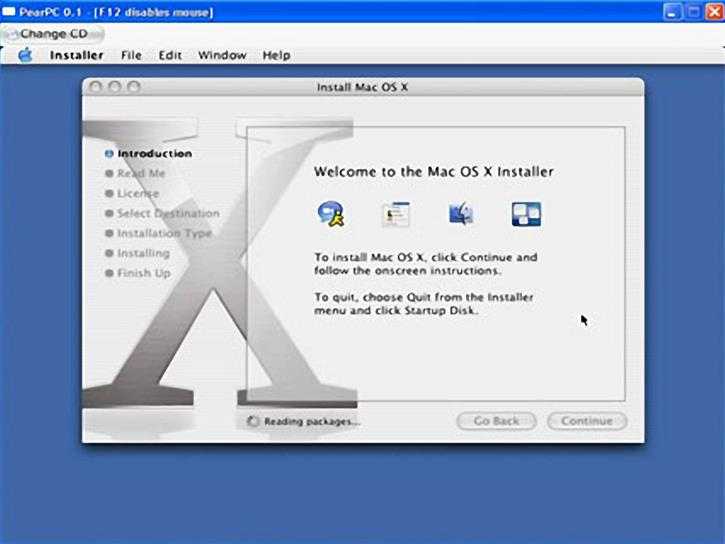
Task: Maximize the PearPC window
Action: click(x=694, y=12)
